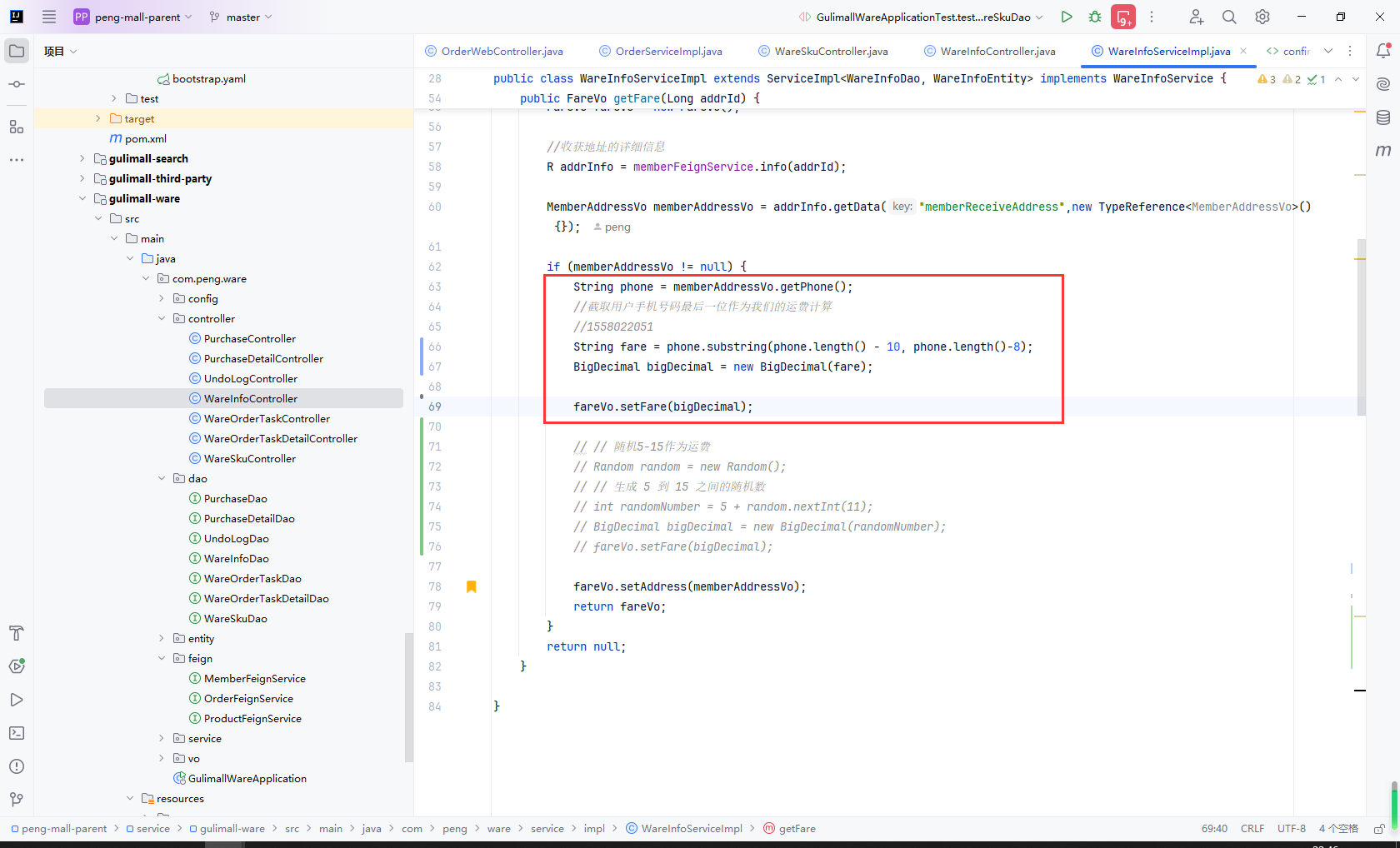Expand the service package
Screen dimensions: 1400x848
click(x=162, y=738)
